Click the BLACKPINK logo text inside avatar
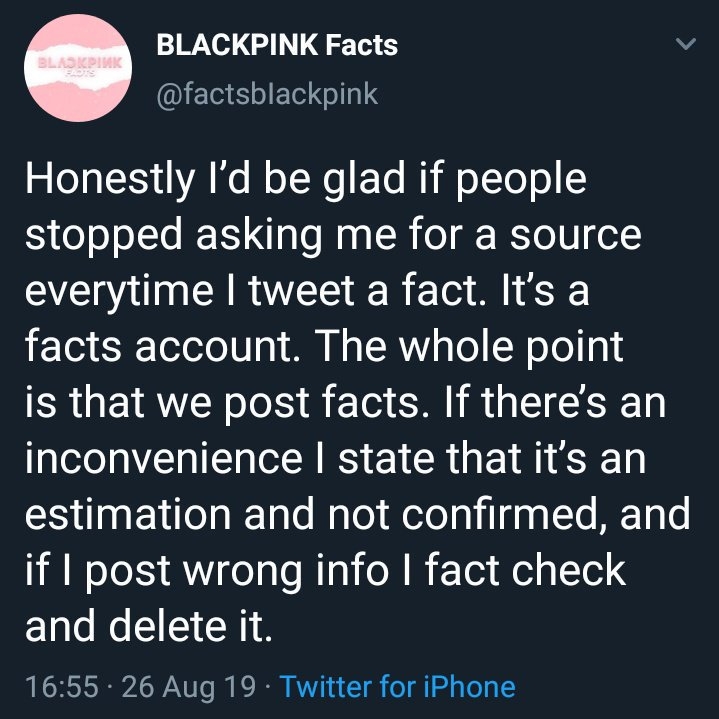 click(79, 63)
